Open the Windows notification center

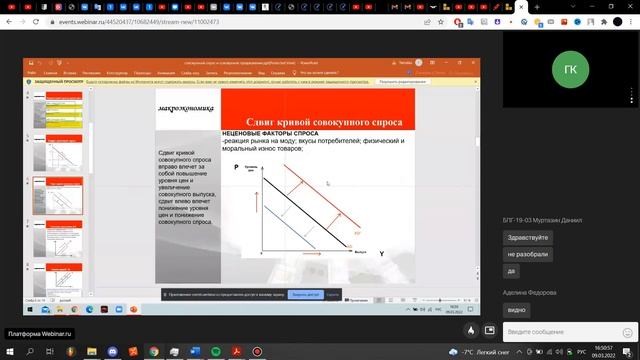627,352
